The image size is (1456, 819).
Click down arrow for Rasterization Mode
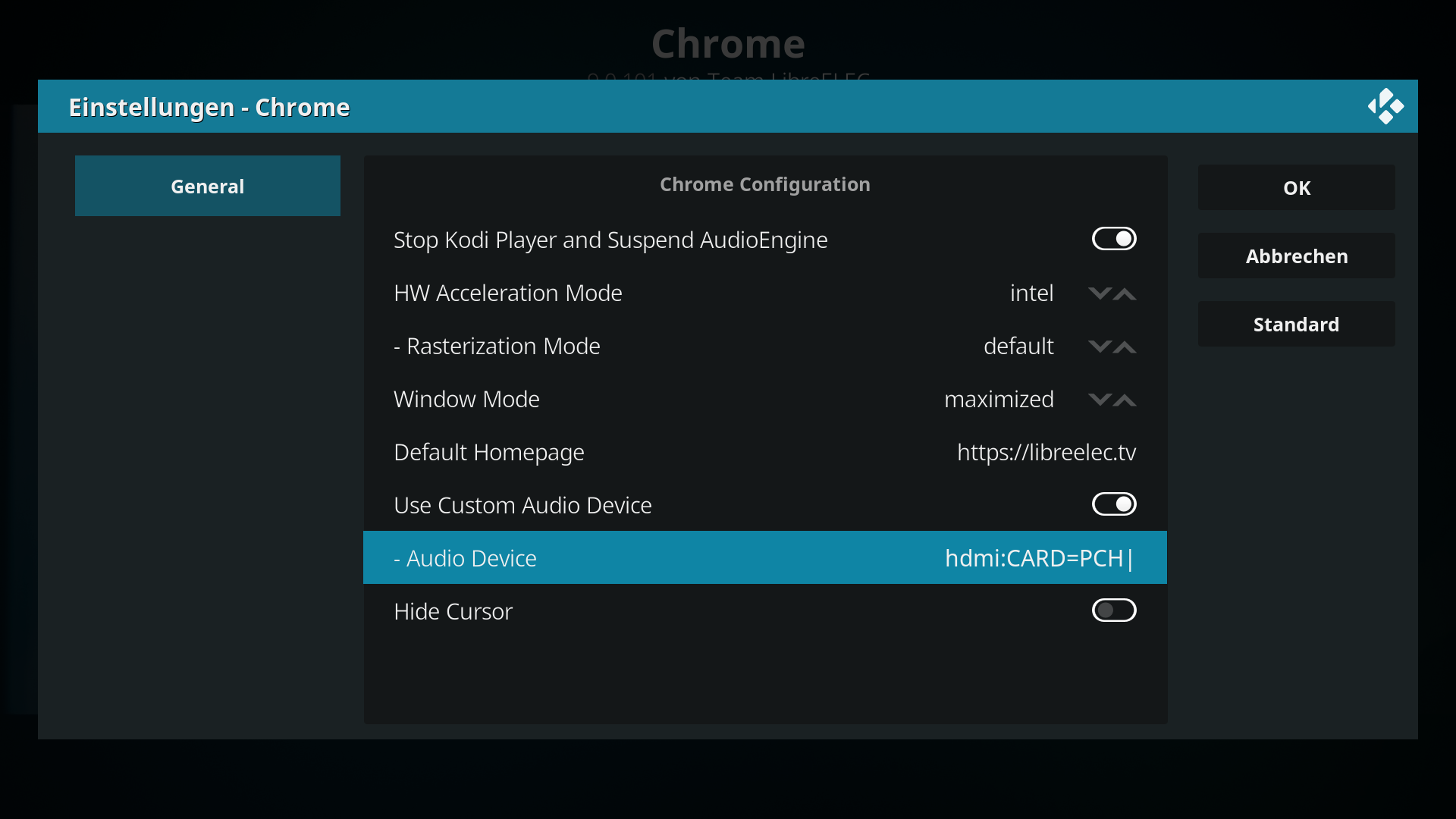point(1100,347)
